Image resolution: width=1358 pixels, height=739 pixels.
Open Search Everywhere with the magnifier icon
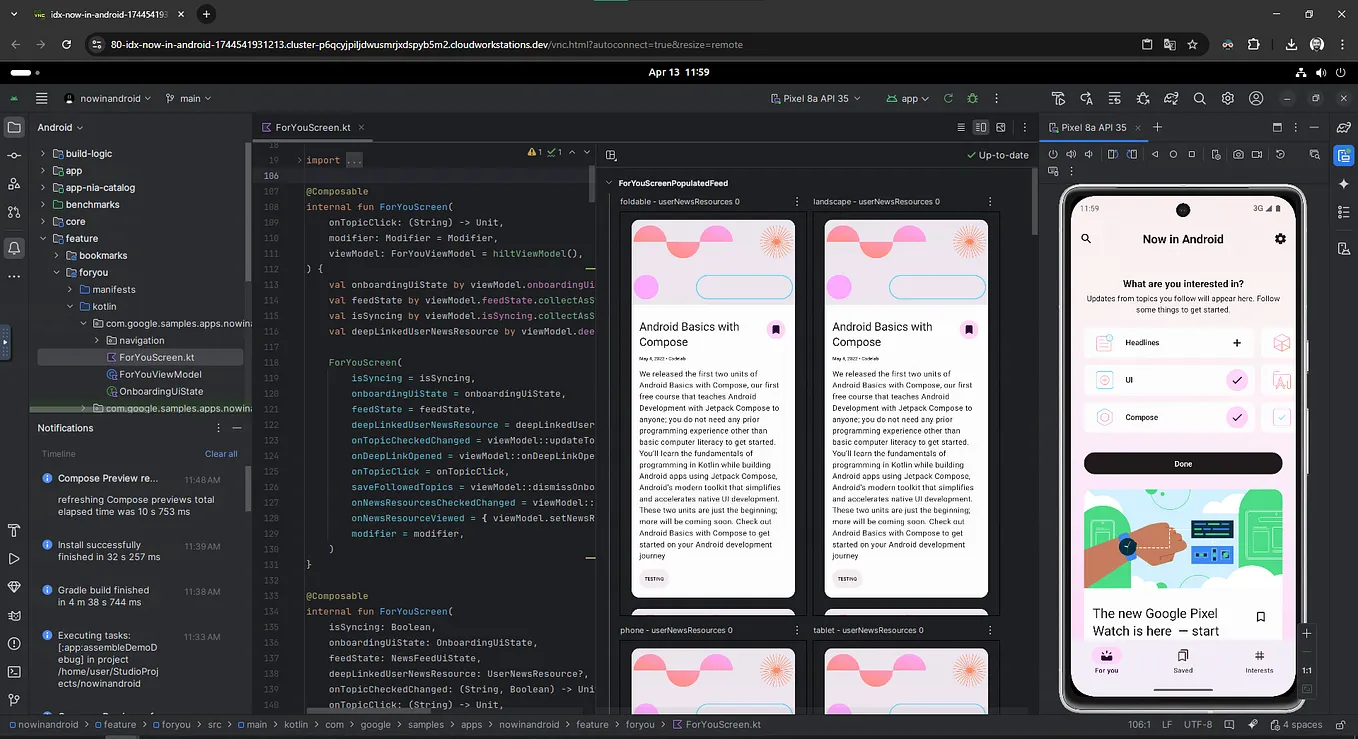1200,98
